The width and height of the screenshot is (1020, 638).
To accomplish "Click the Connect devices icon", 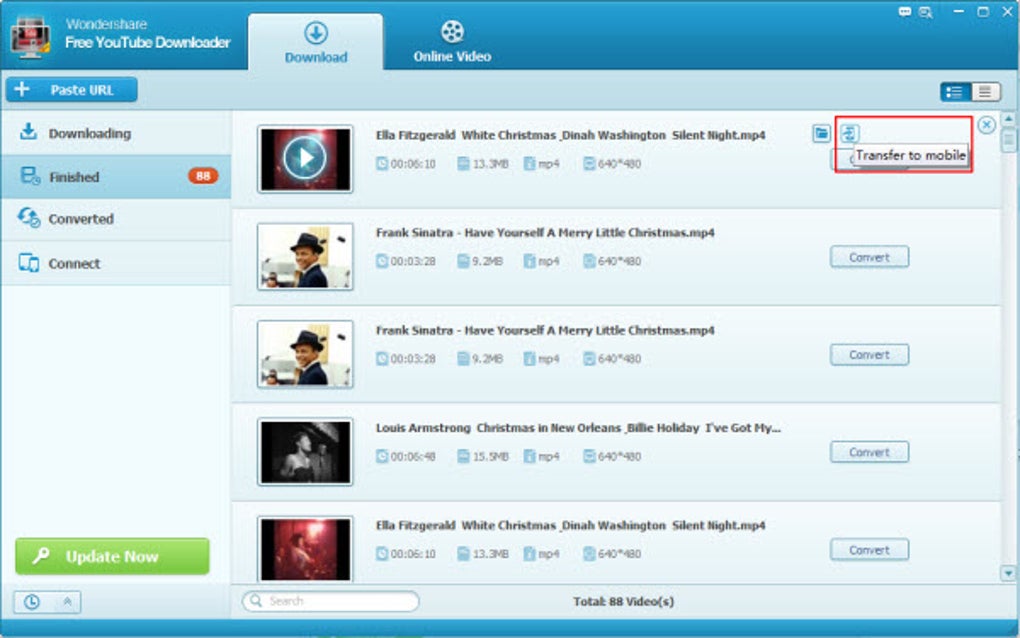I will [29, 263].
